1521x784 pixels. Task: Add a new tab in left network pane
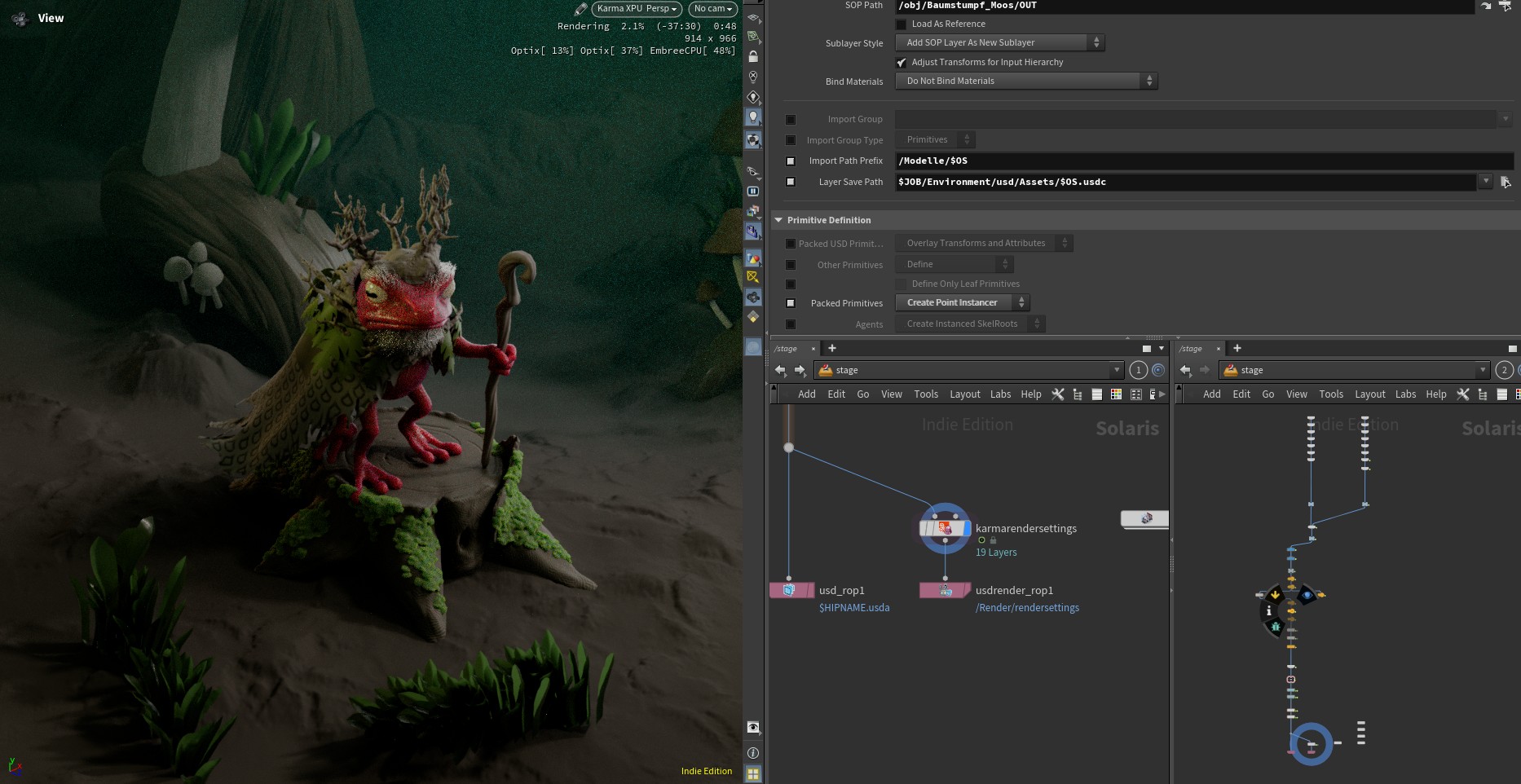point(832,348)
